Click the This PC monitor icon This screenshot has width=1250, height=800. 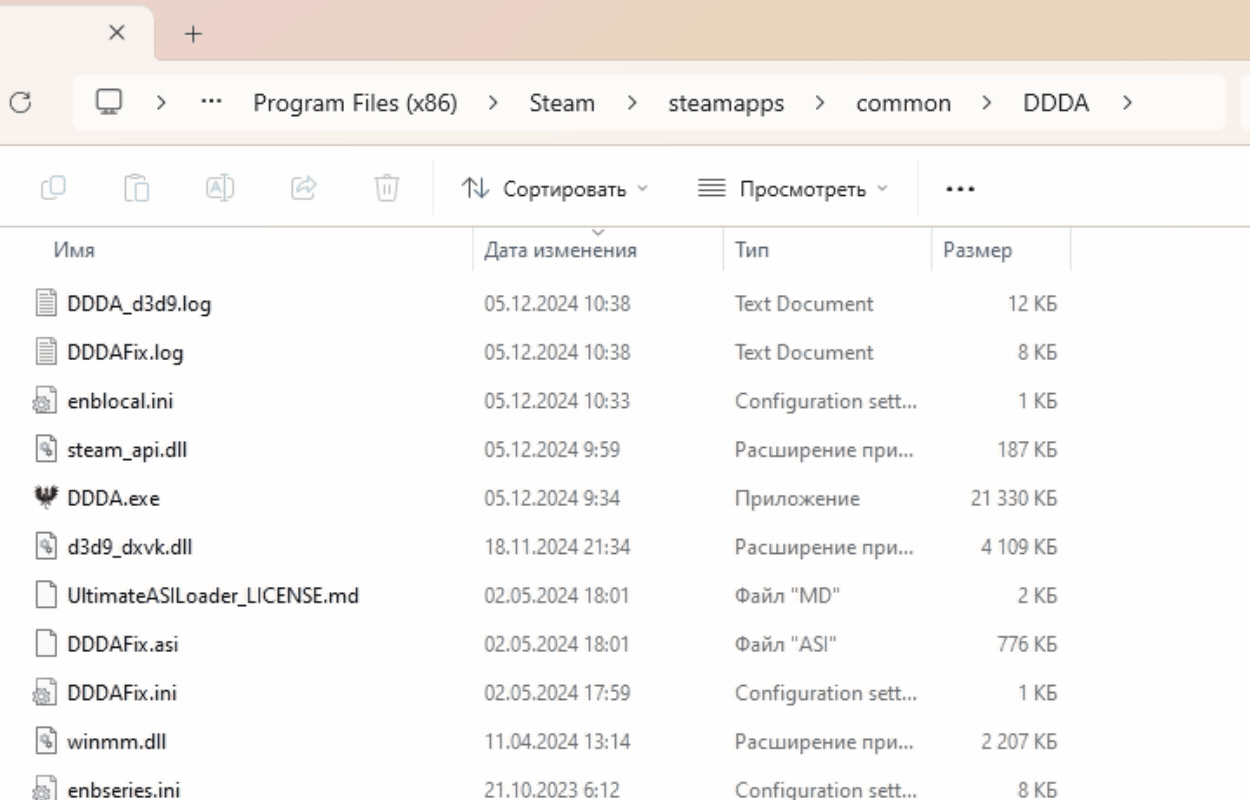[x=110, y=102]
